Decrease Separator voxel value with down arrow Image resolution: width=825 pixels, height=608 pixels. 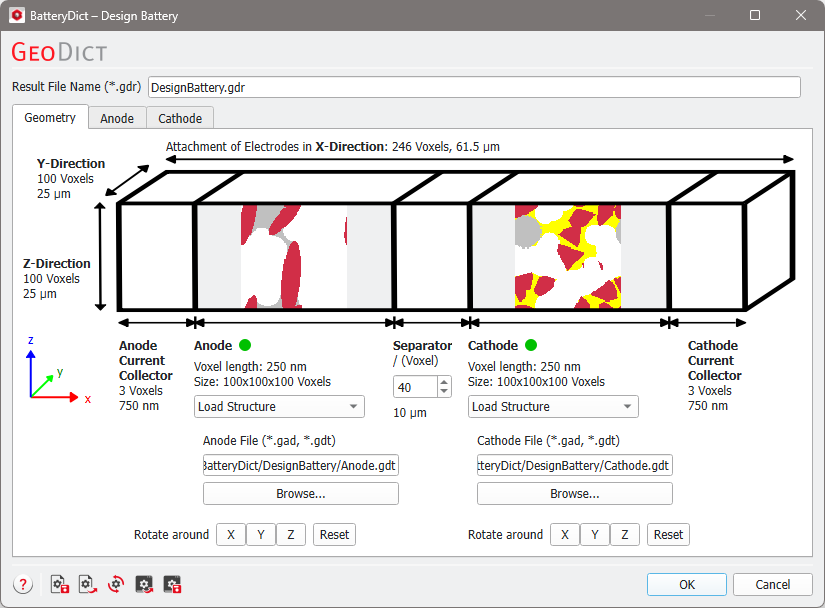click(444, 392)
